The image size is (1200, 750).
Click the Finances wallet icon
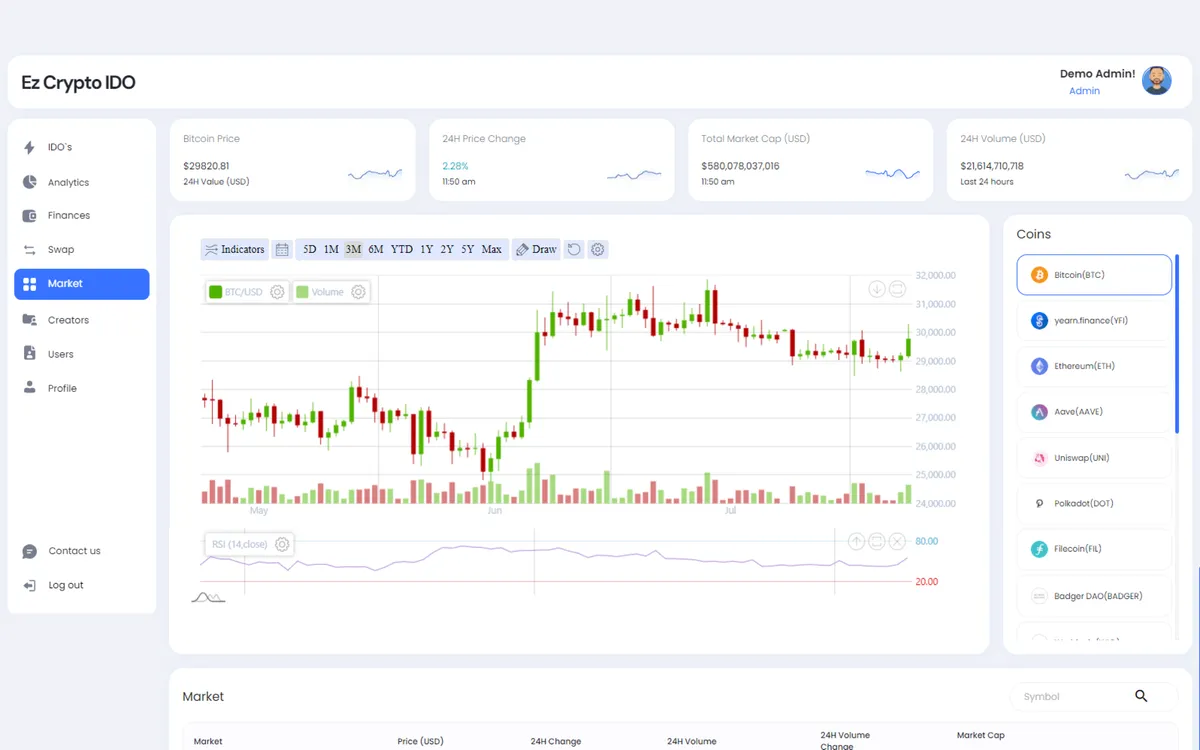tap(29, 215)
